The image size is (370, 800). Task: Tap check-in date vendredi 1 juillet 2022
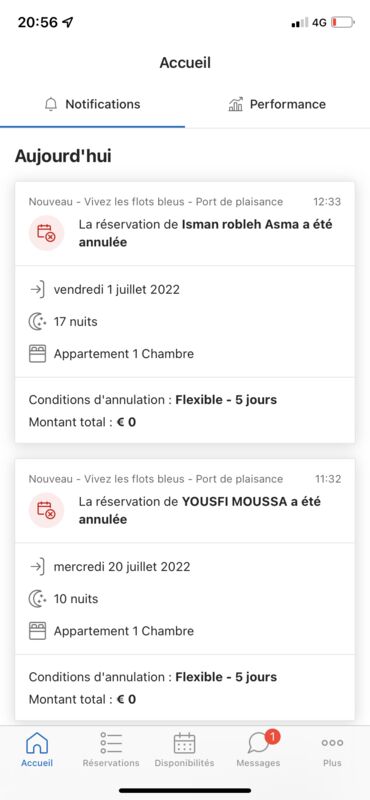click(x=117, y=290)
